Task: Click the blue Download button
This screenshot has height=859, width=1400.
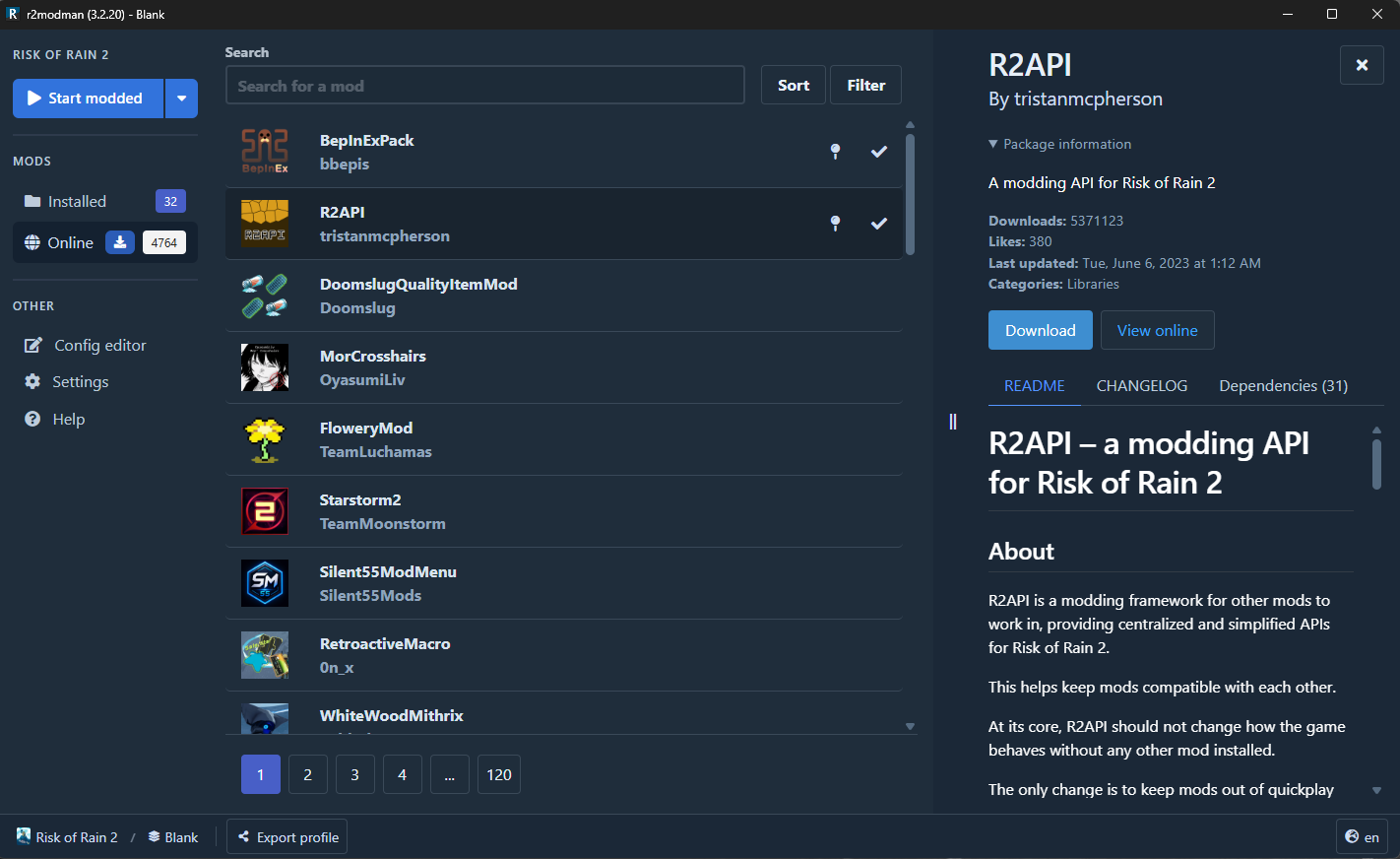Action: point(1041,330)
